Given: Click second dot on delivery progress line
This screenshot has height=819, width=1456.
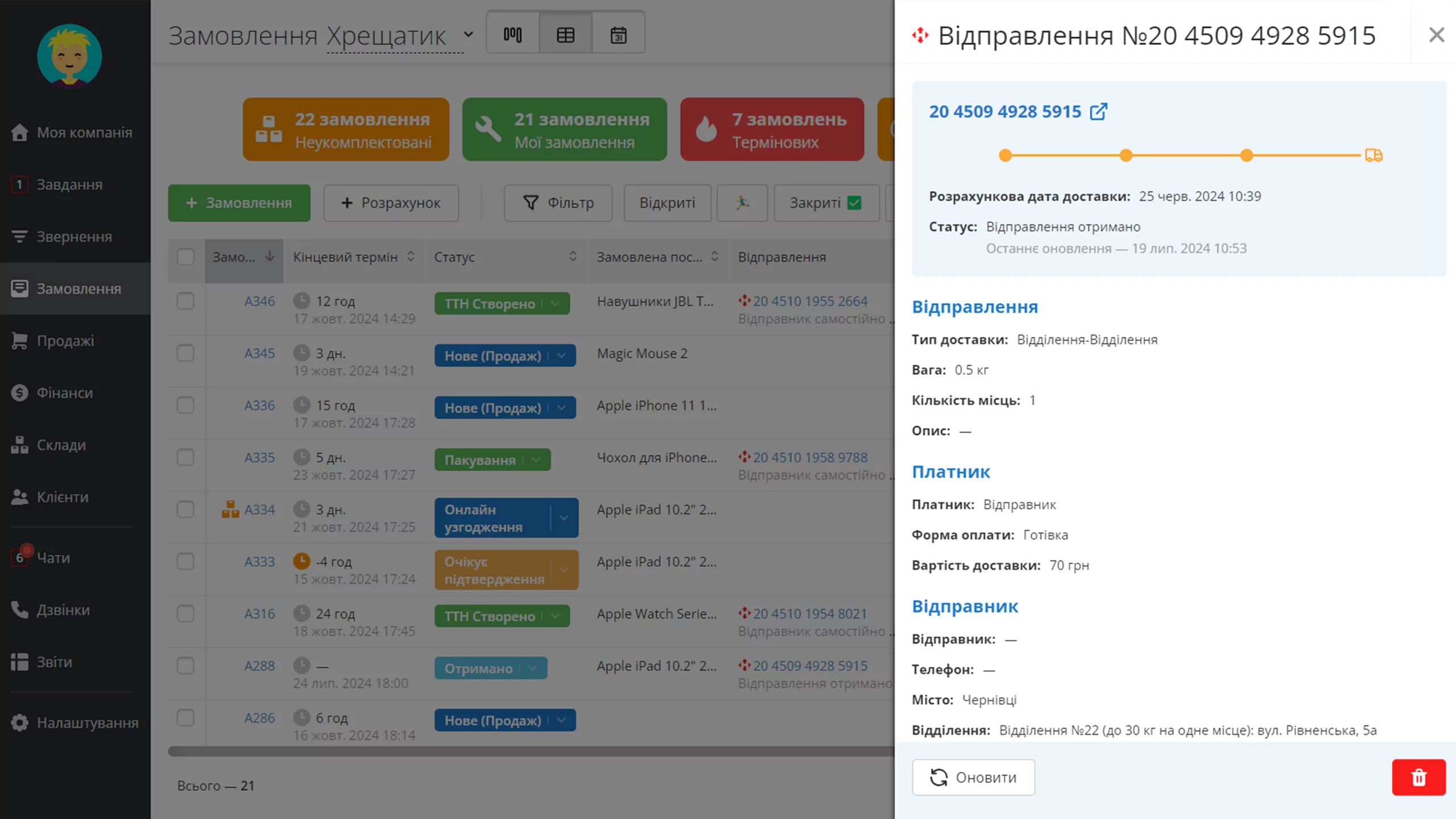Looking at the screenshot, I should pyautogui.click(x=1126, y=155).
